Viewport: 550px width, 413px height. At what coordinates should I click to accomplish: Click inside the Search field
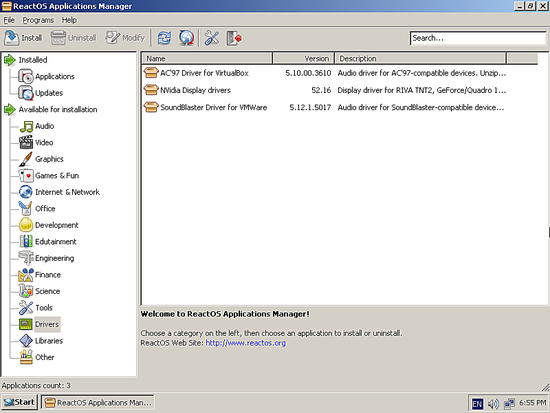pyautogui.click(x=478, y=38)
